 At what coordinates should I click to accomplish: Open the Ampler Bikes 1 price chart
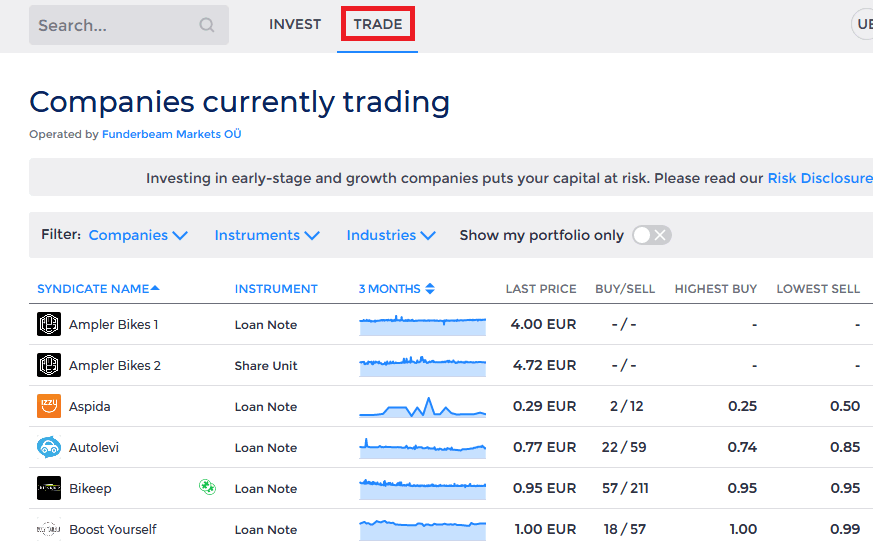(x=423, y=324)
